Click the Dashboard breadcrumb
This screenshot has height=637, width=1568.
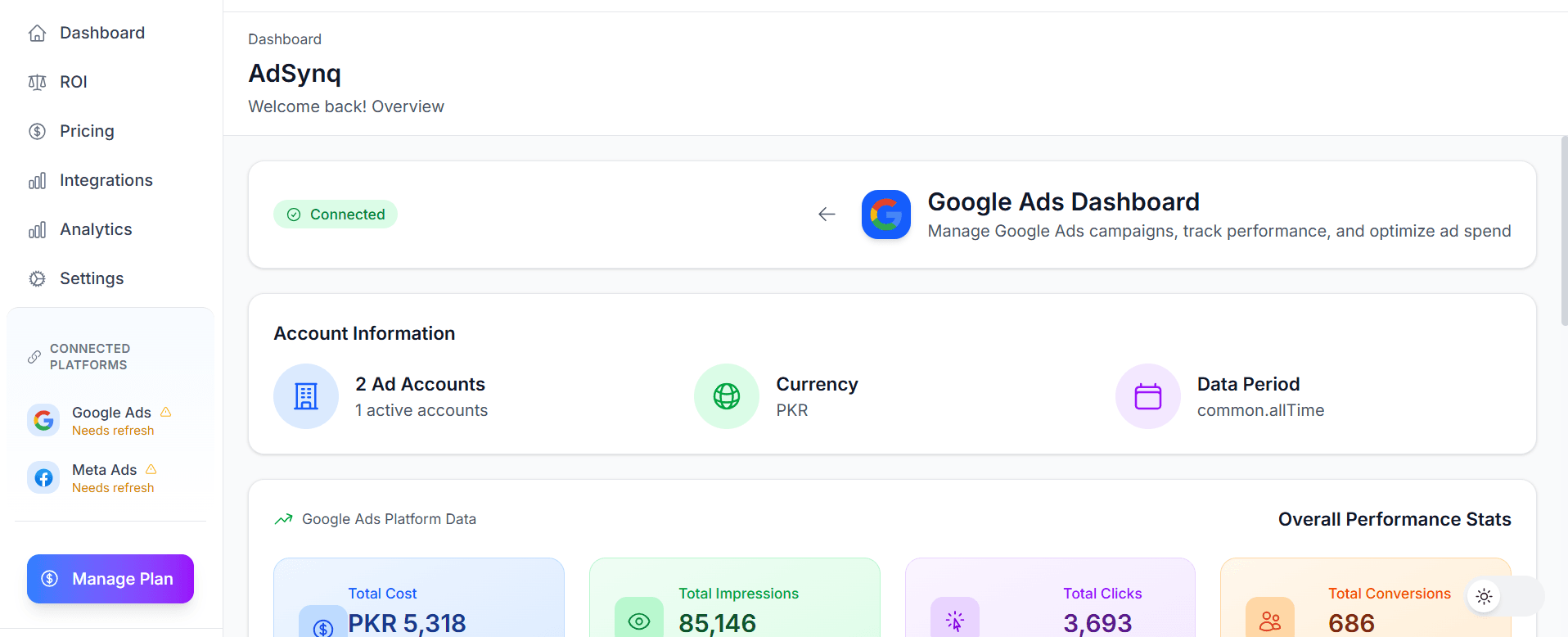pyautogui.click(x=285, y=39)
